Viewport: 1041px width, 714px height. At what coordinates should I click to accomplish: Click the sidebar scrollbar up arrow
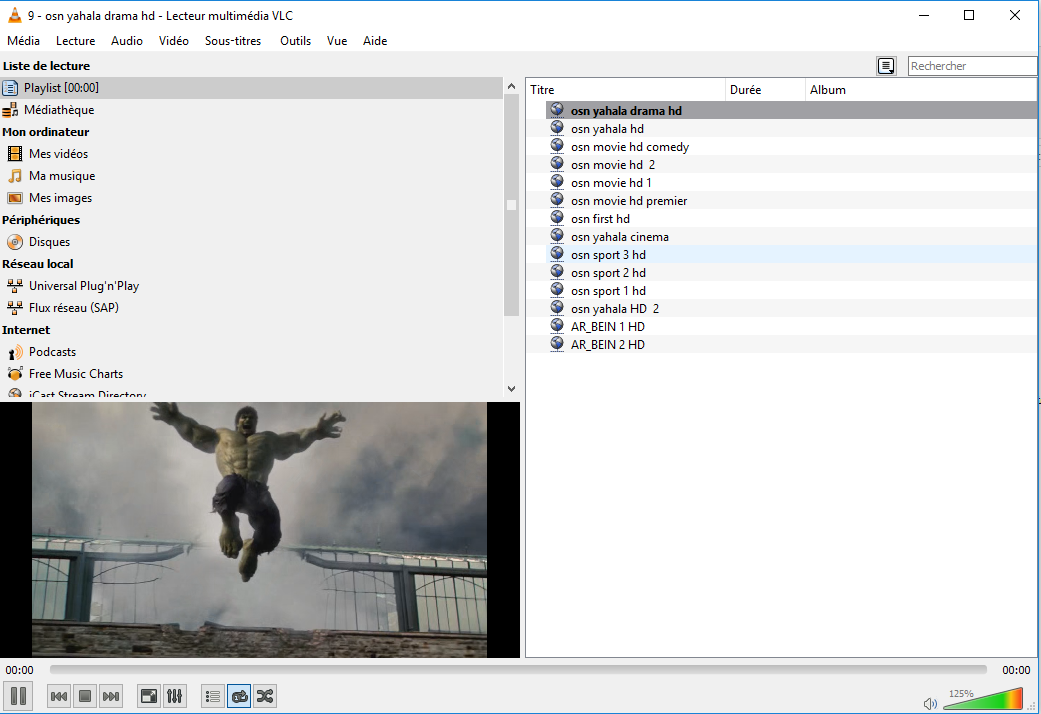[511, 86]
